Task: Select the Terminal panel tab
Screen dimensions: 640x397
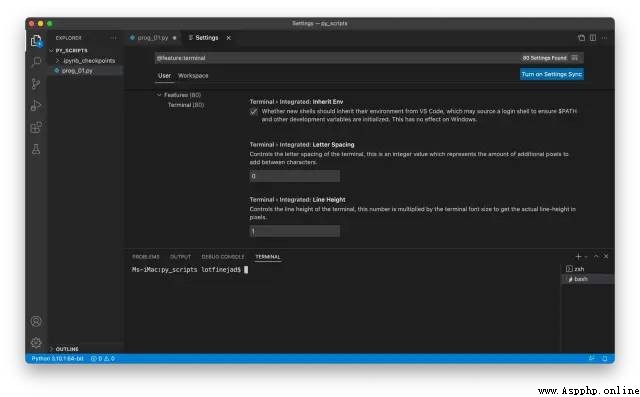Action: [268, 257]
